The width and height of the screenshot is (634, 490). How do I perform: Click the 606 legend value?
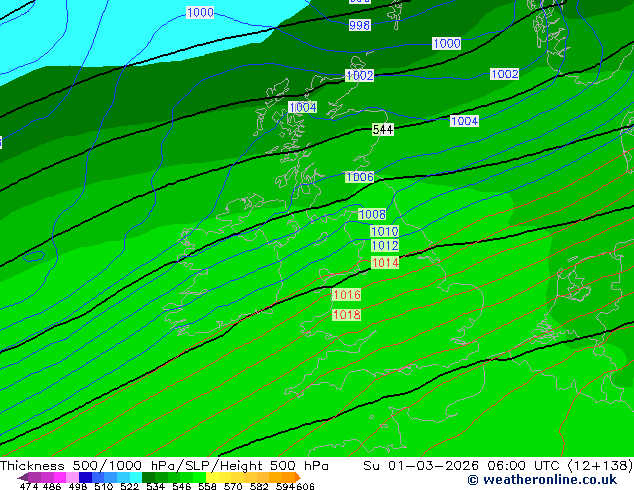point(304,486)
